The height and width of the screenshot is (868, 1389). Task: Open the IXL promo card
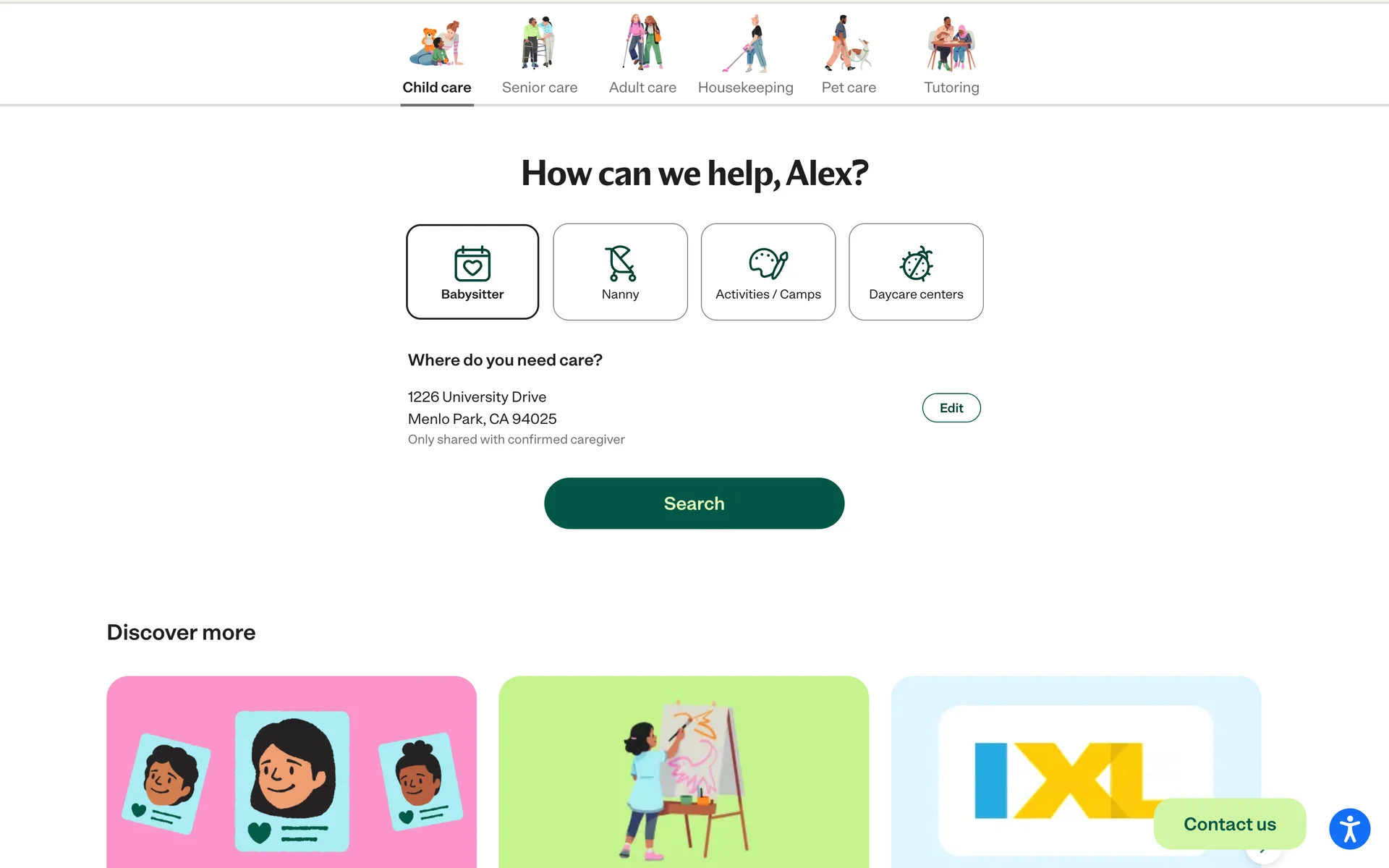pos(1076,772)
